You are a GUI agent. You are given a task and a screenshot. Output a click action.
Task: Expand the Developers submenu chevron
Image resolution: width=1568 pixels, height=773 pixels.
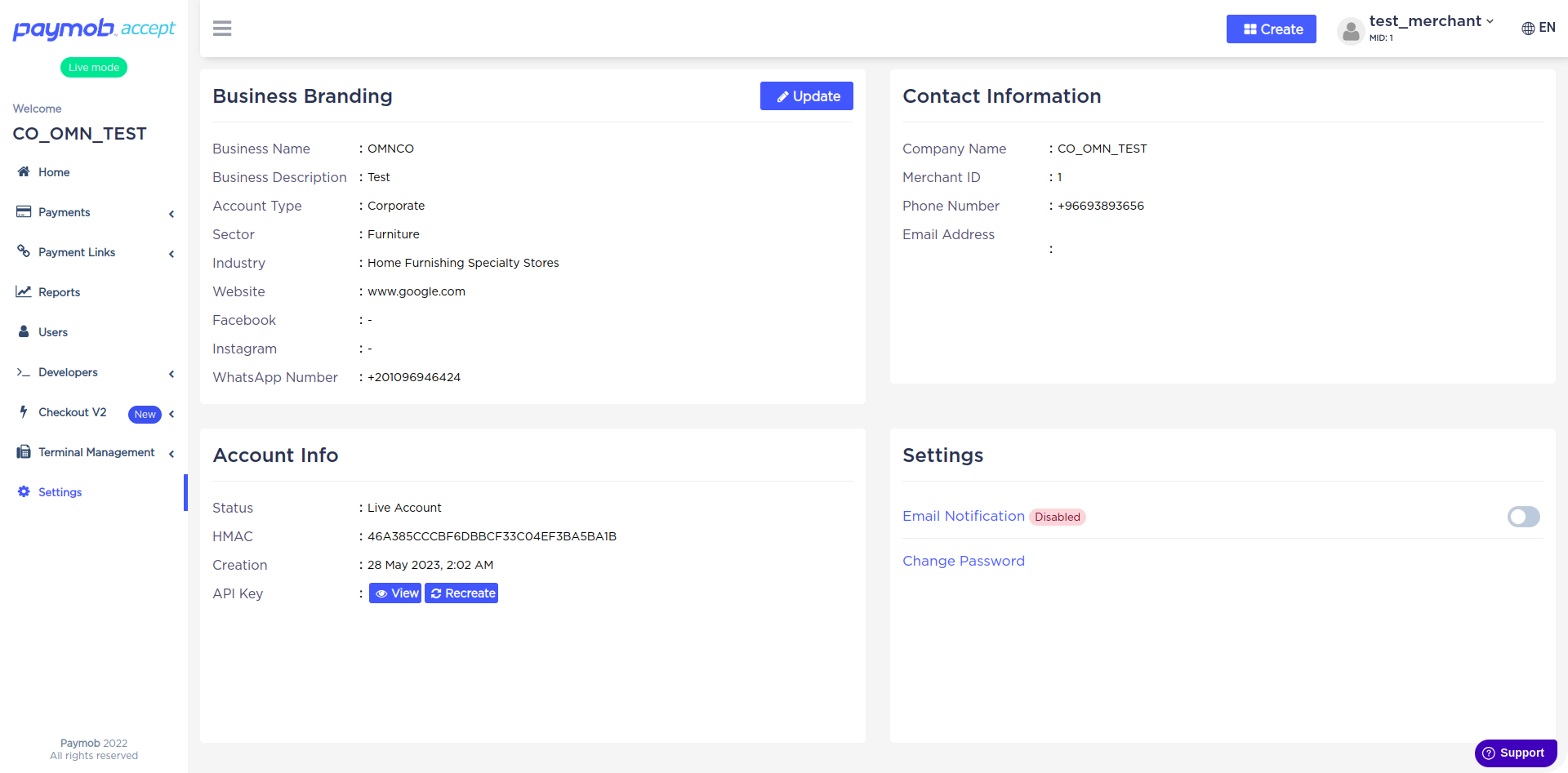click(x=171, y=374)
